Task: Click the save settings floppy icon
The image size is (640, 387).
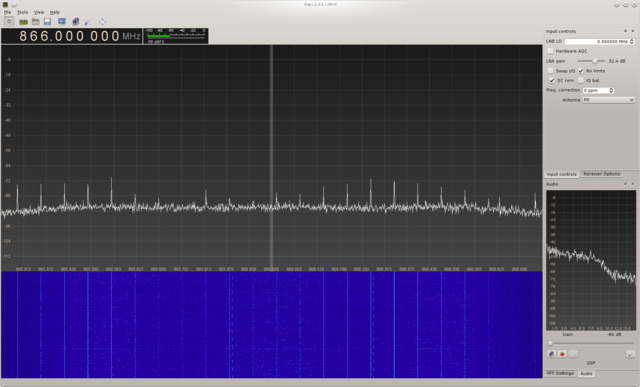Action: tap(47, 22)
